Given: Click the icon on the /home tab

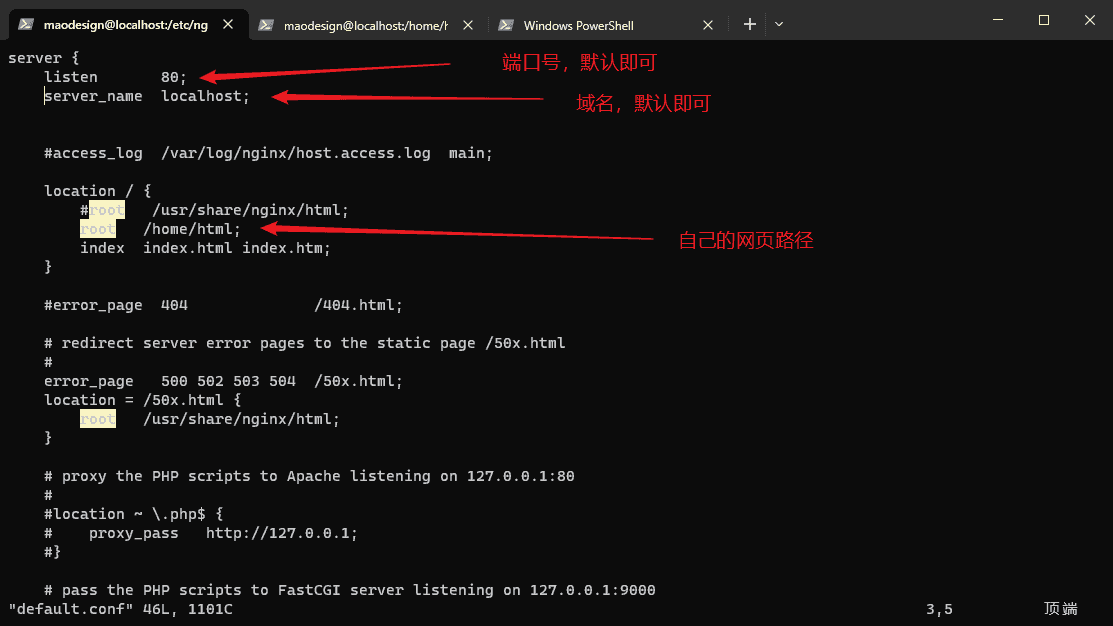Looking at the screenshot, I should tap(266, 25).
